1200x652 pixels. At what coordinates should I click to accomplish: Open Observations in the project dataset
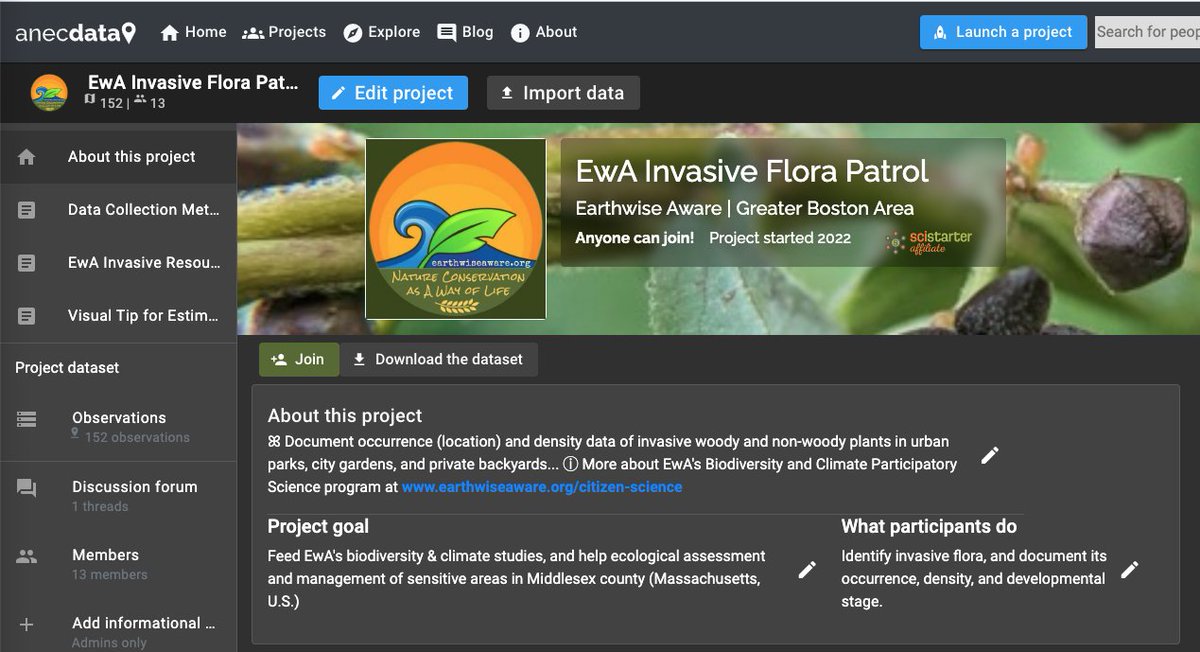[x=118, y=426]
